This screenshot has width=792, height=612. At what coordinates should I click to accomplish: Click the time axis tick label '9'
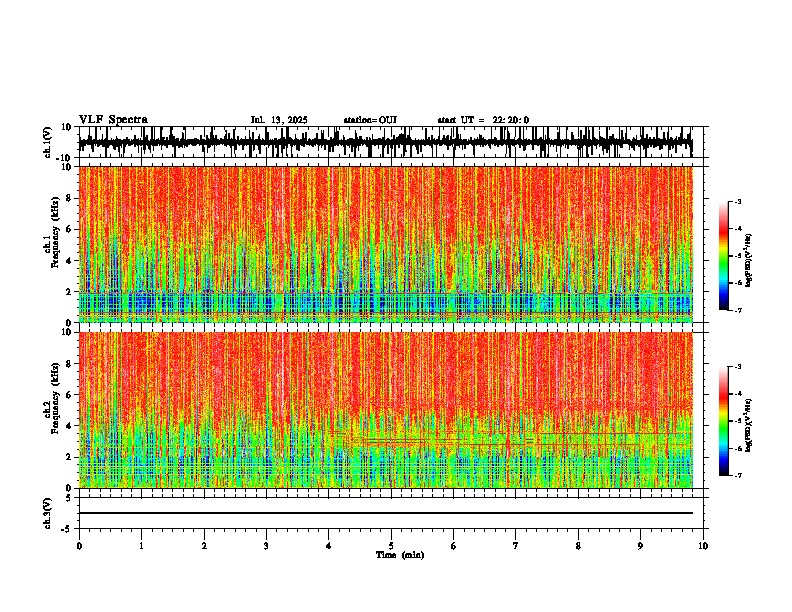pyautogui.click(x=640, y=546)
